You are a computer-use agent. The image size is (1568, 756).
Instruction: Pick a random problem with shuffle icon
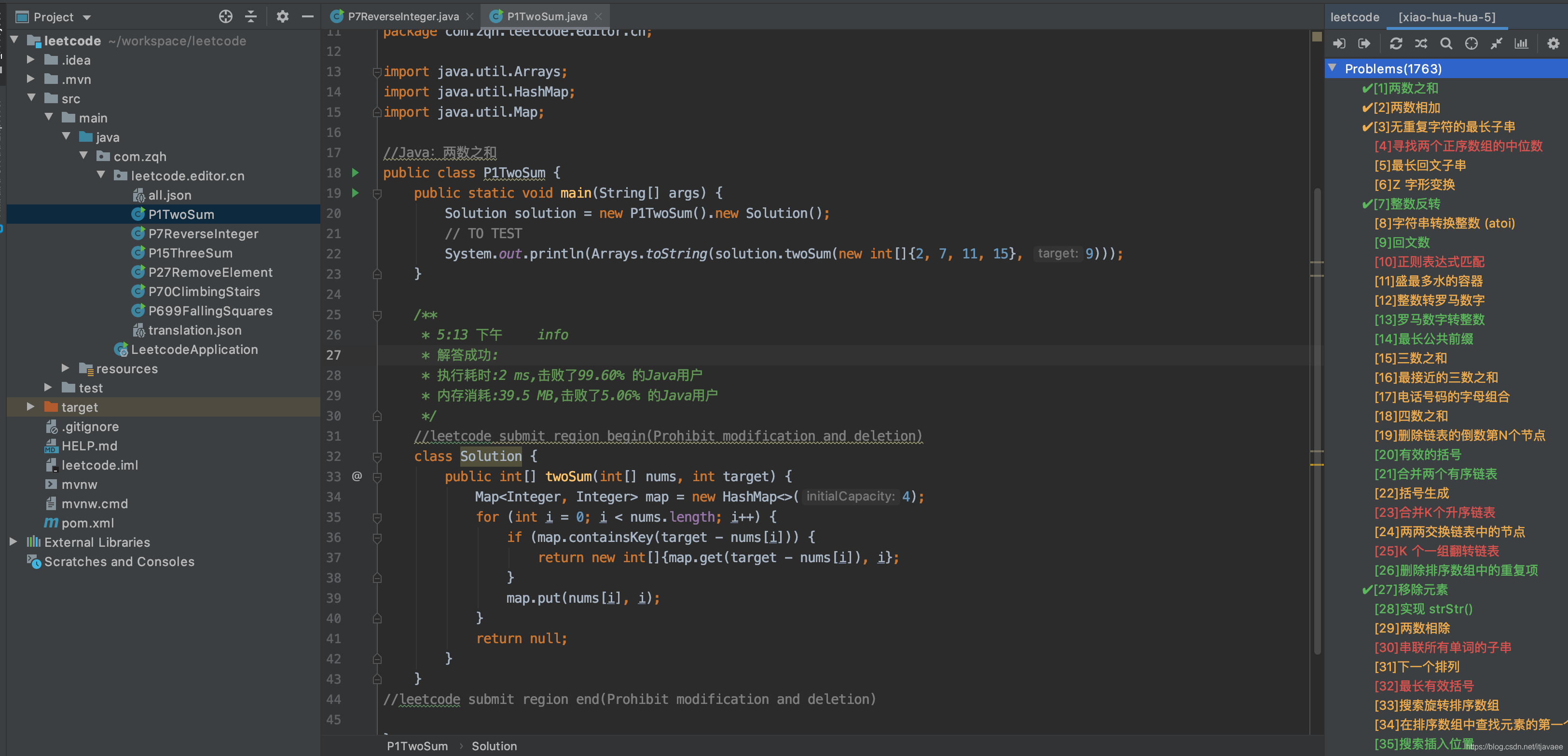[x=1421, y=43]
